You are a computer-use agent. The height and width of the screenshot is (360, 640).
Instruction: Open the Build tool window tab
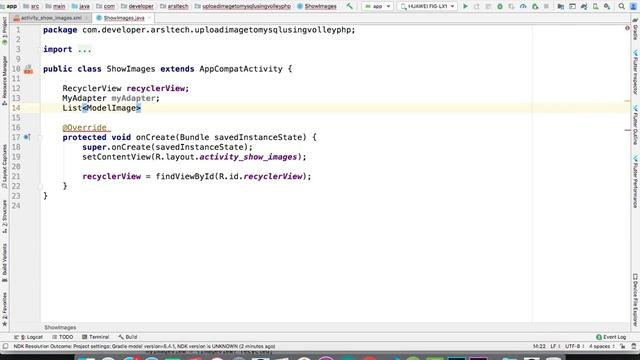(x=128, y=337)
